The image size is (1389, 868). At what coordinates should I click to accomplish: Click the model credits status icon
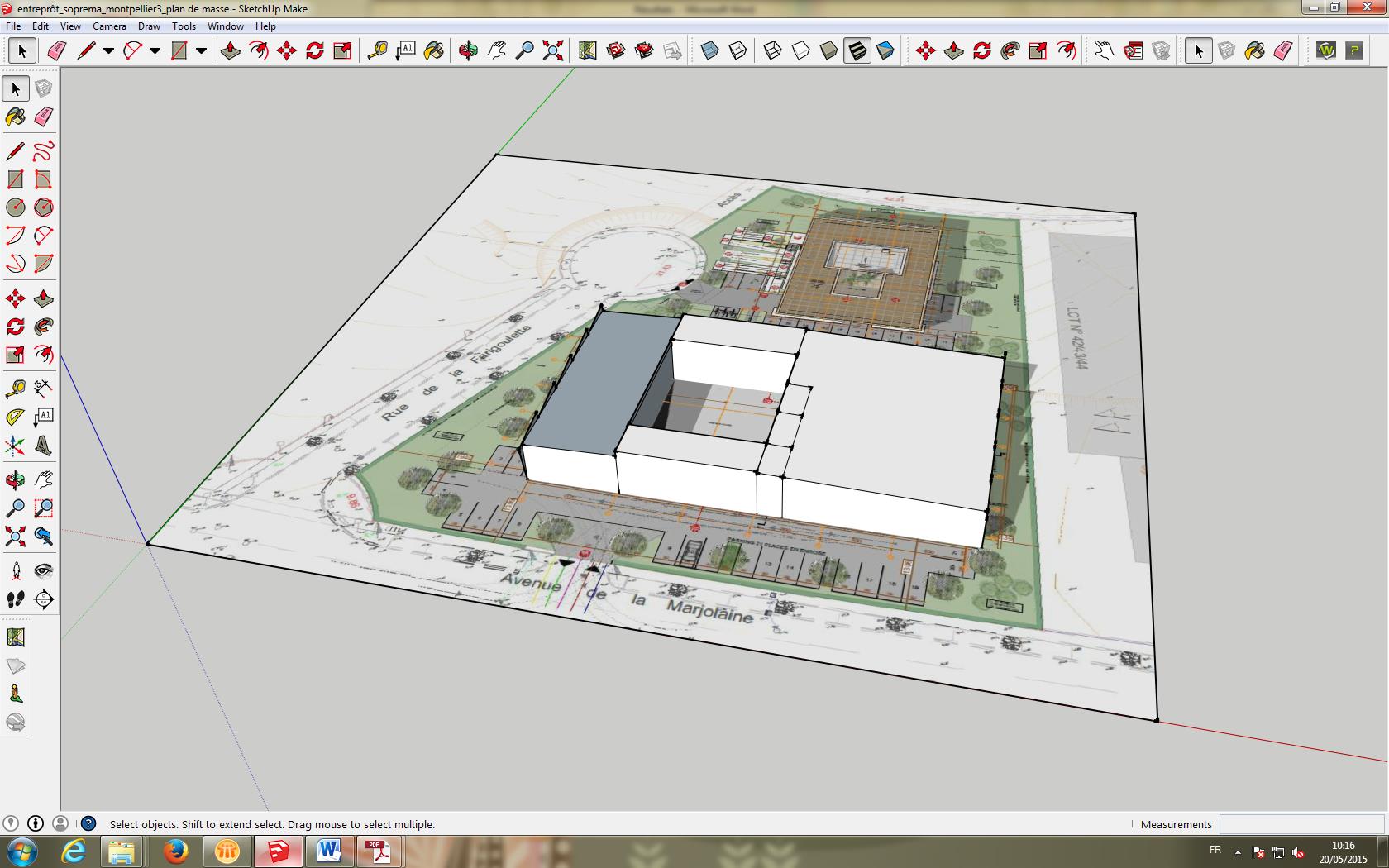36,823
